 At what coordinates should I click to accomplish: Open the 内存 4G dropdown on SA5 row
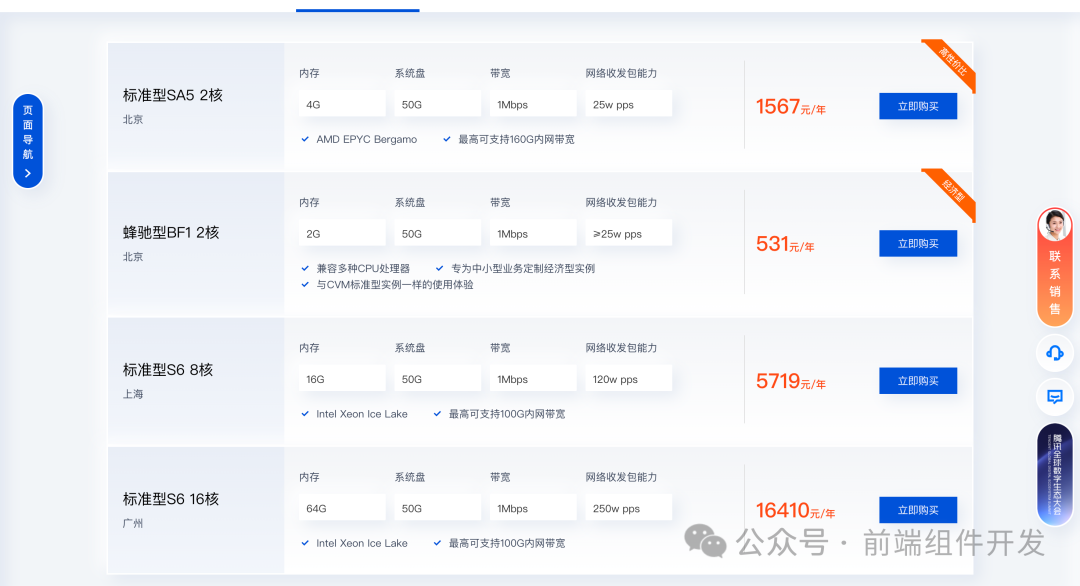341,103
